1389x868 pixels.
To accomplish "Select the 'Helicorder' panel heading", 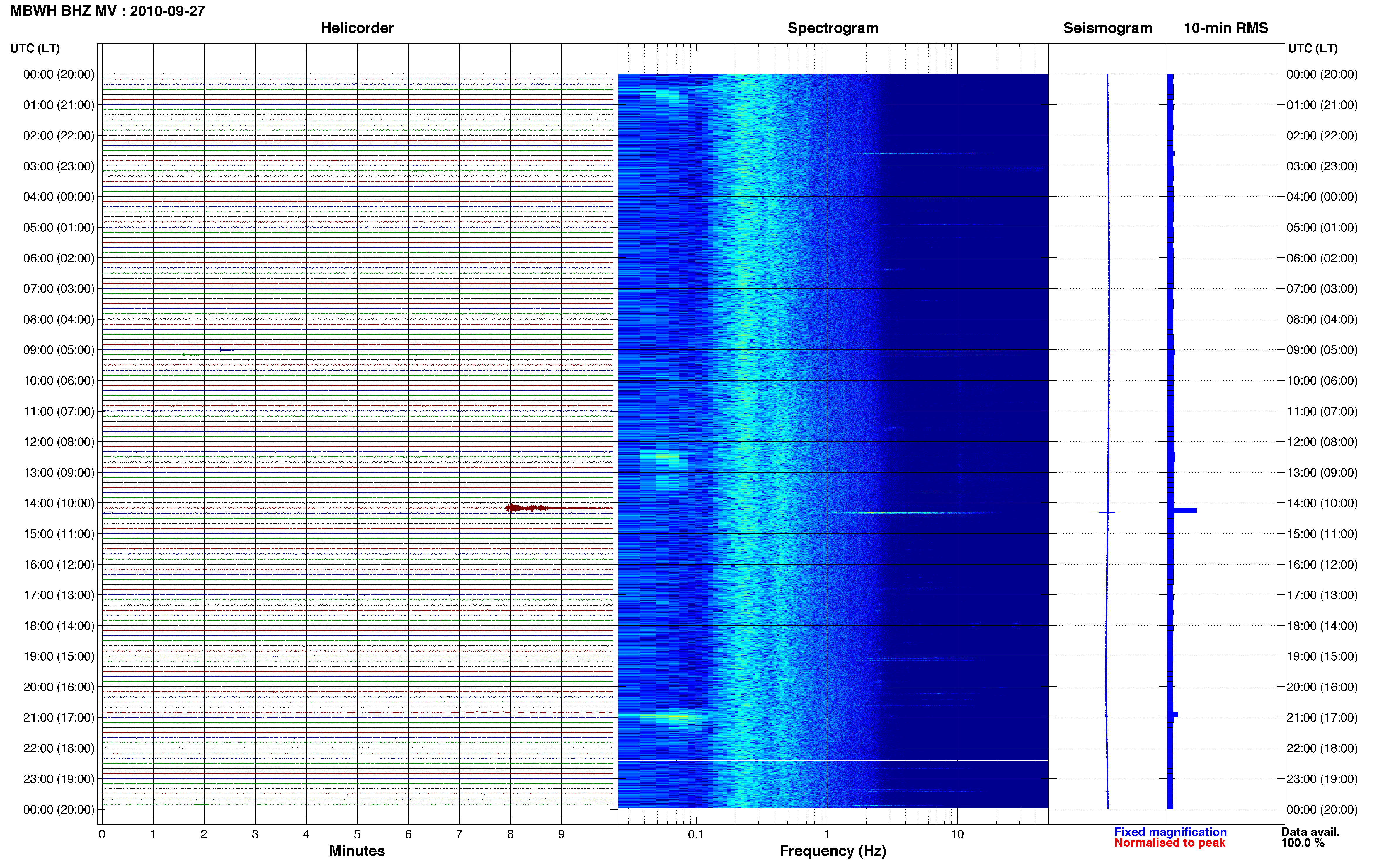I will [x=357, y=28].
